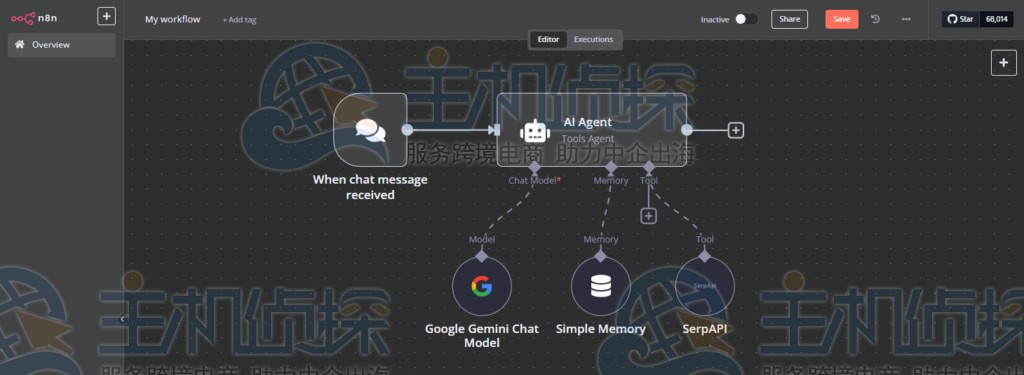Open workflow history clock icon

click(876, 19)
